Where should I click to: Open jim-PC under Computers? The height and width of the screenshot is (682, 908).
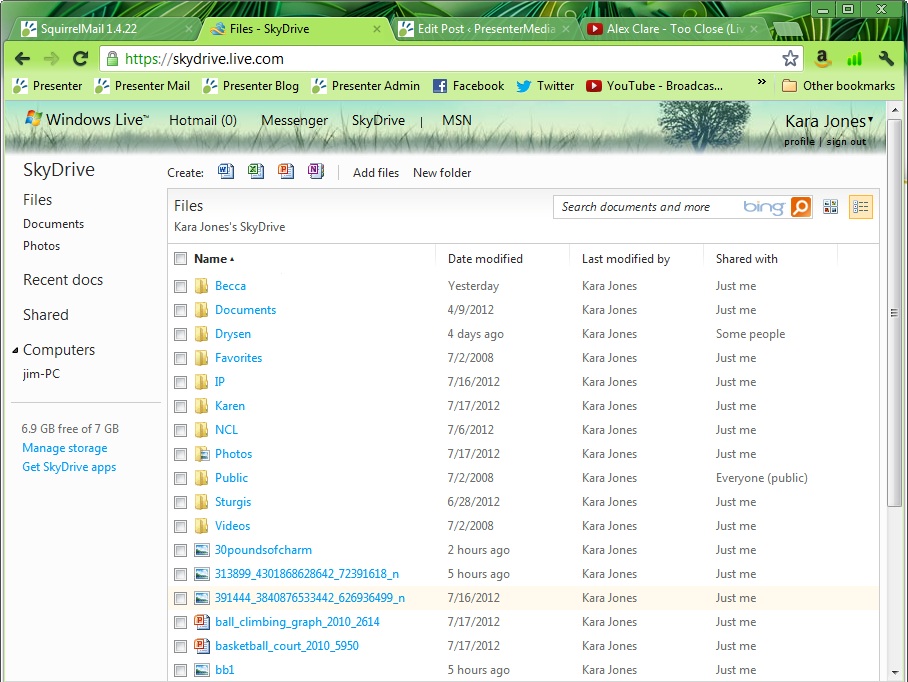(41, 373)
